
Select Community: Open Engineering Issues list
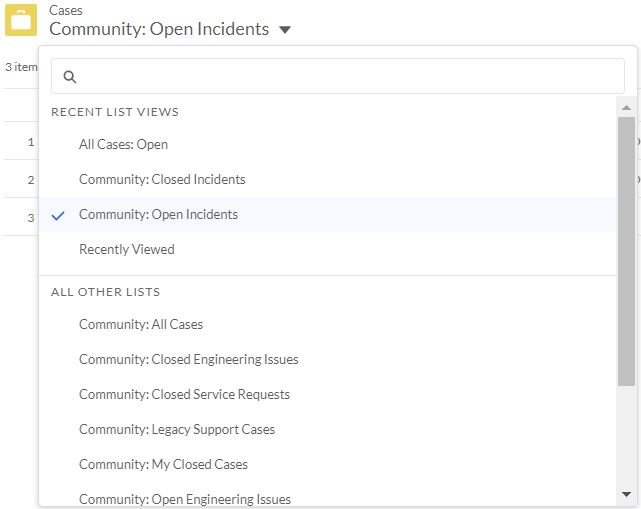[185, 498]
